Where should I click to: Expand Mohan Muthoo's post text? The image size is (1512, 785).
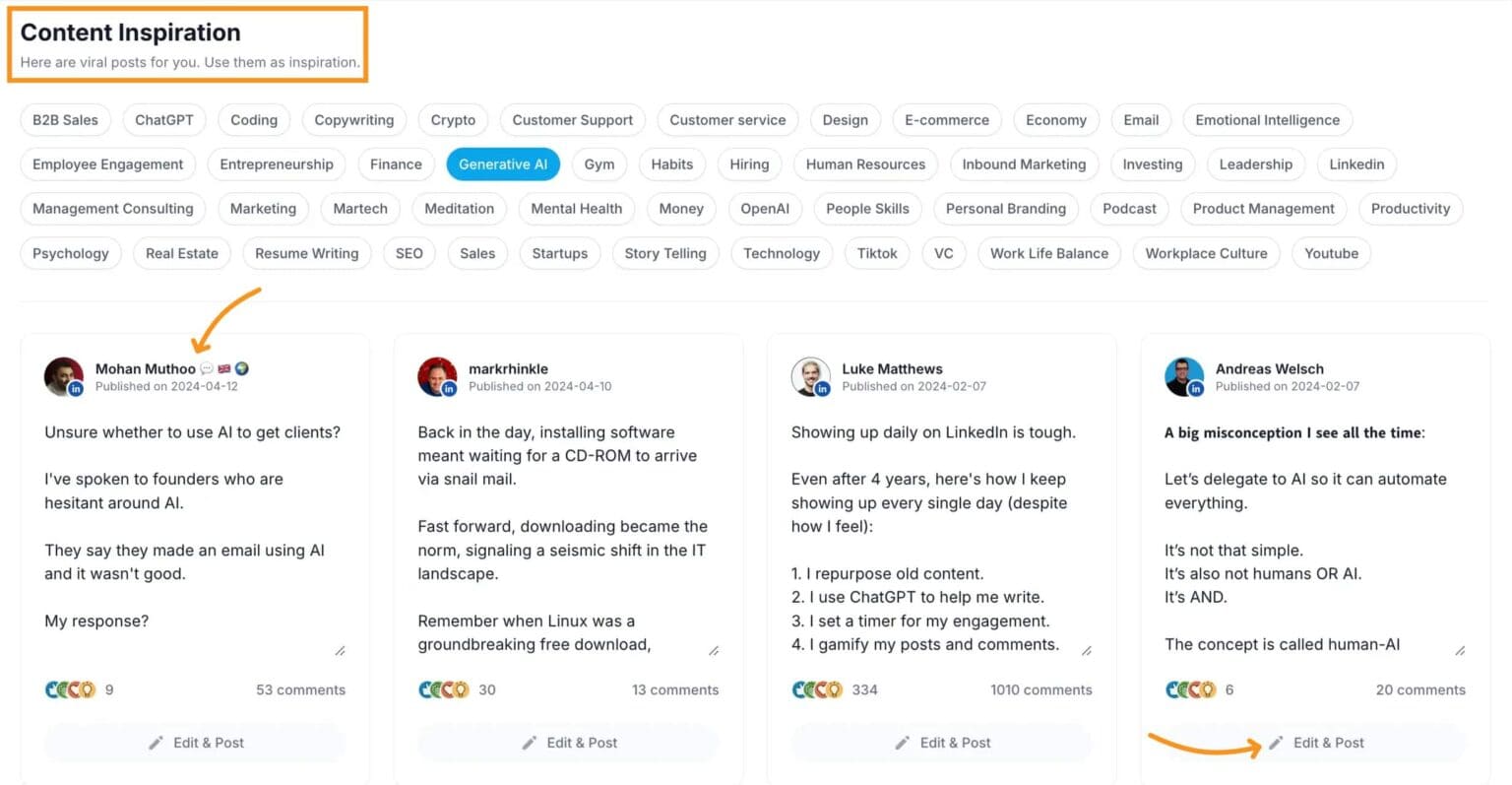click(340, 650)
